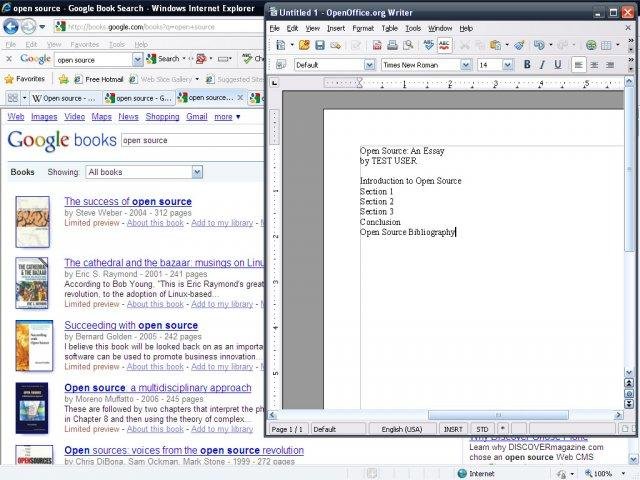640x480 pixels.
Task: Switch to Wikipedia Open source tab
Action: point(64,98)
